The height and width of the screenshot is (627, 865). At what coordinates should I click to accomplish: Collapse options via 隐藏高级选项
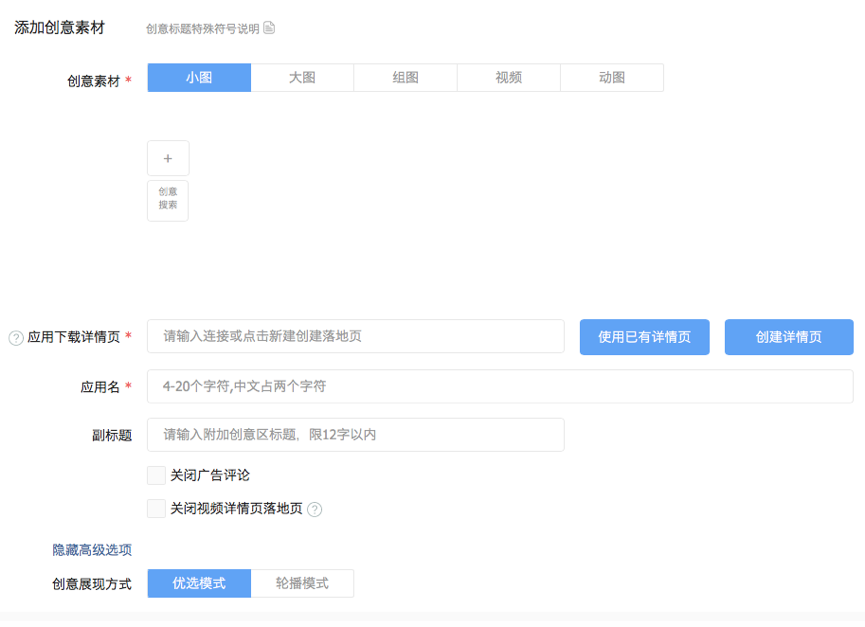92,549
